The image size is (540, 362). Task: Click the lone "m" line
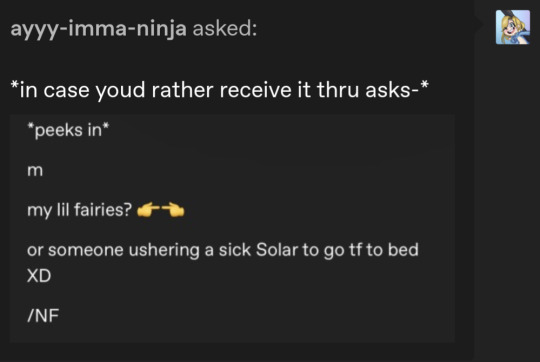(35, 170)
